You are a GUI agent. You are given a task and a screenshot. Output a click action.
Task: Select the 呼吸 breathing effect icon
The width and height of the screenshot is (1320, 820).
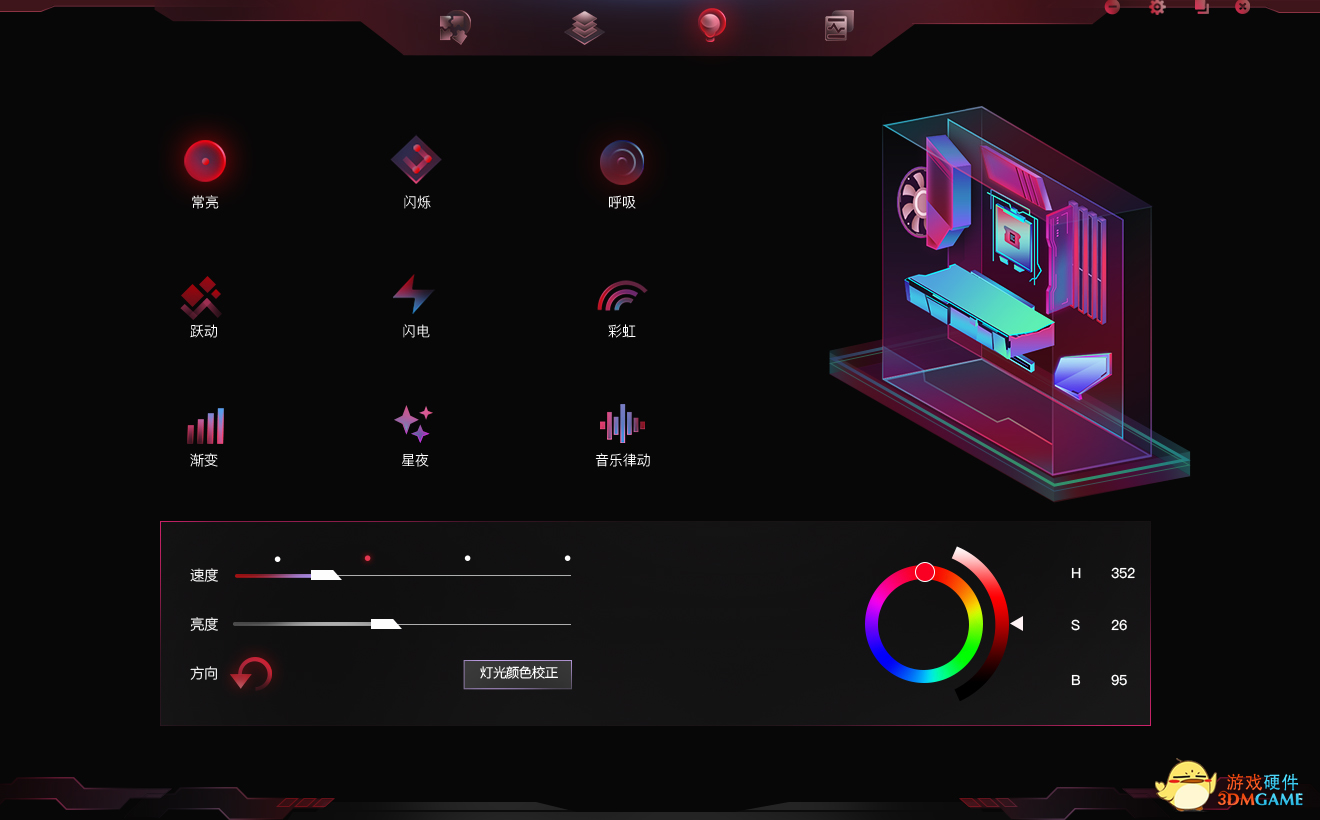pyautogui.click(x=622, y=162)
